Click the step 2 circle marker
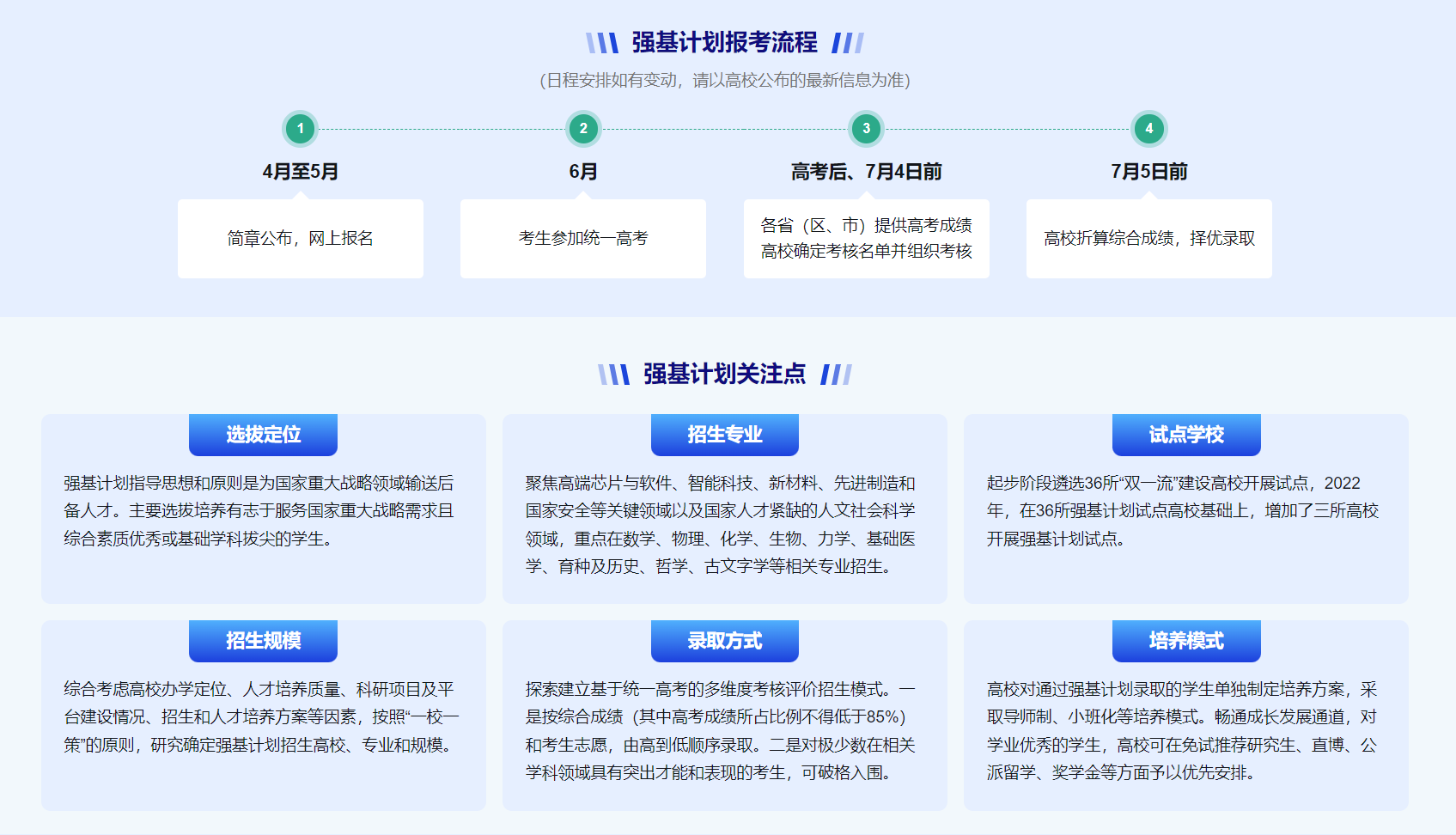 (x=583, y=129)
